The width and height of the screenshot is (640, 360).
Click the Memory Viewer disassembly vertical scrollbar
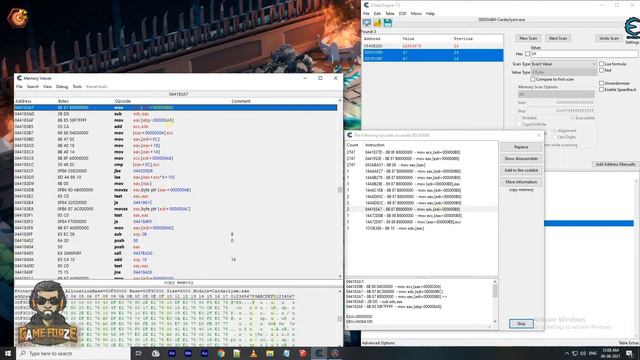(x=340, y=189)
